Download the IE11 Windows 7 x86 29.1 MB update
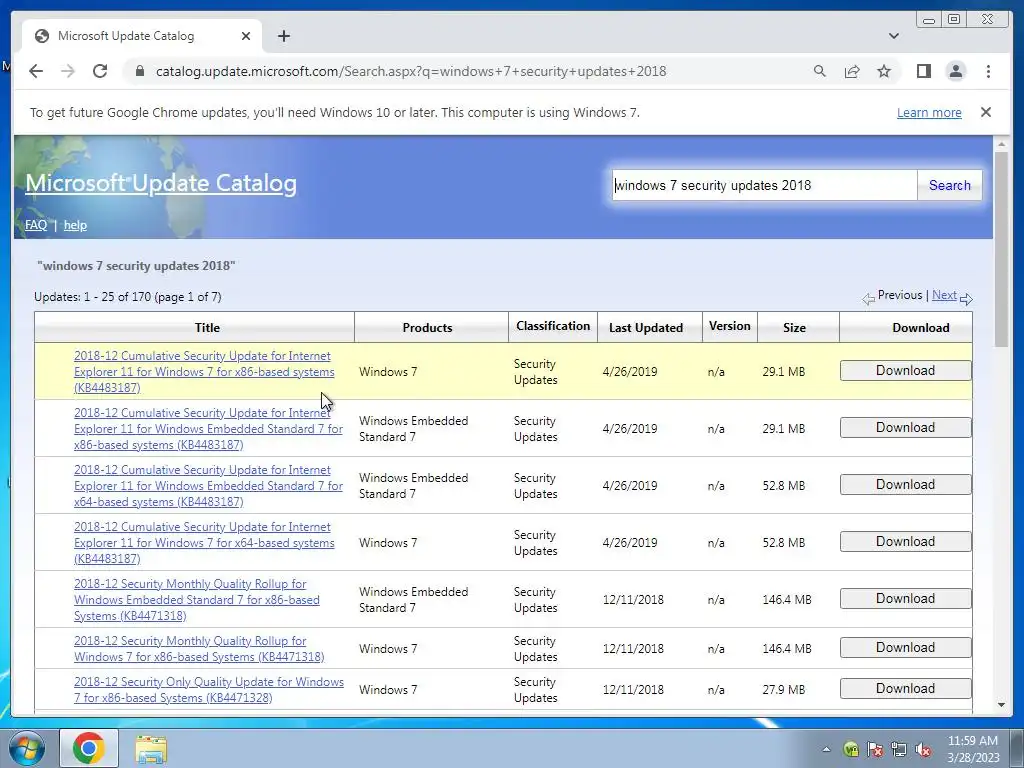Image resolution: width=1024 pixels, height=768 pixels. (905, 370)
